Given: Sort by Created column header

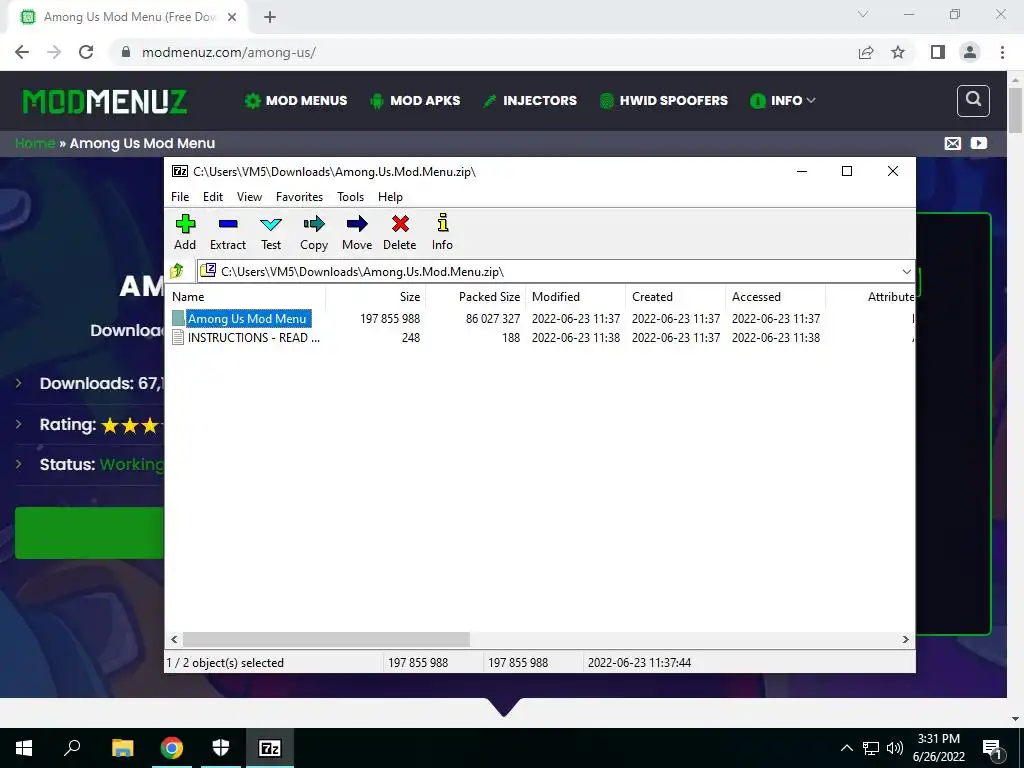Looking at the screenshot, I should pos(675,296).
